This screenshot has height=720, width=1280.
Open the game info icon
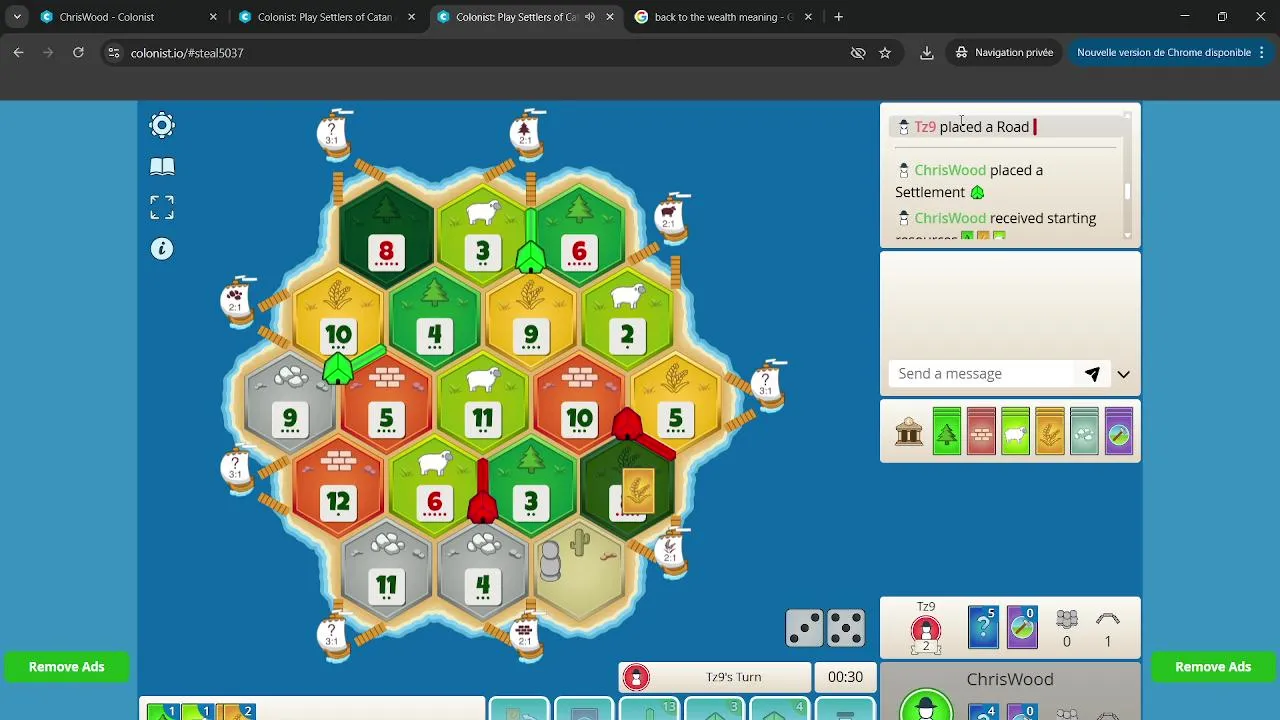coord(162,249)
